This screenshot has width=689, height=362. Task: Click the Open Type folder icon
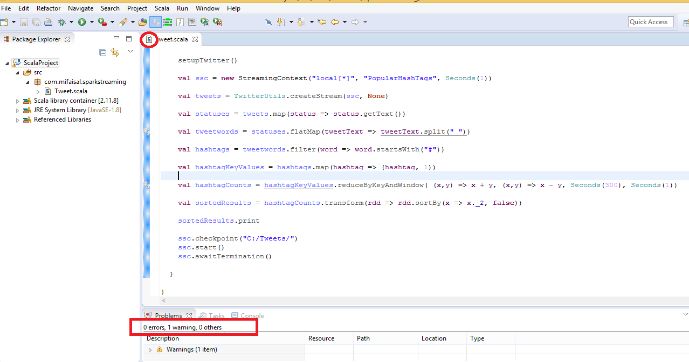[143, 22]
